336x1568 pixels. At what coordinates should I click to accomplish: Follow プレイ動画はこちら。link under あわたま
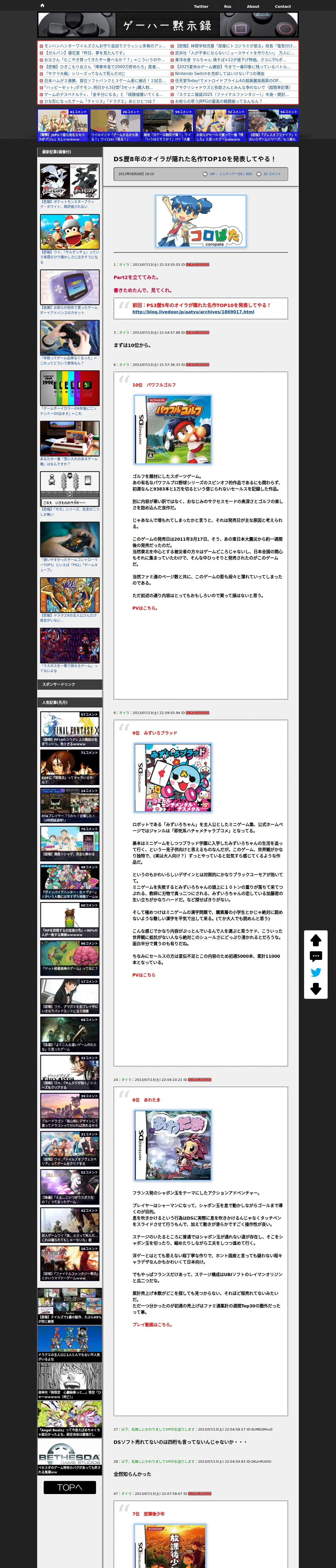coord(153,1324)
